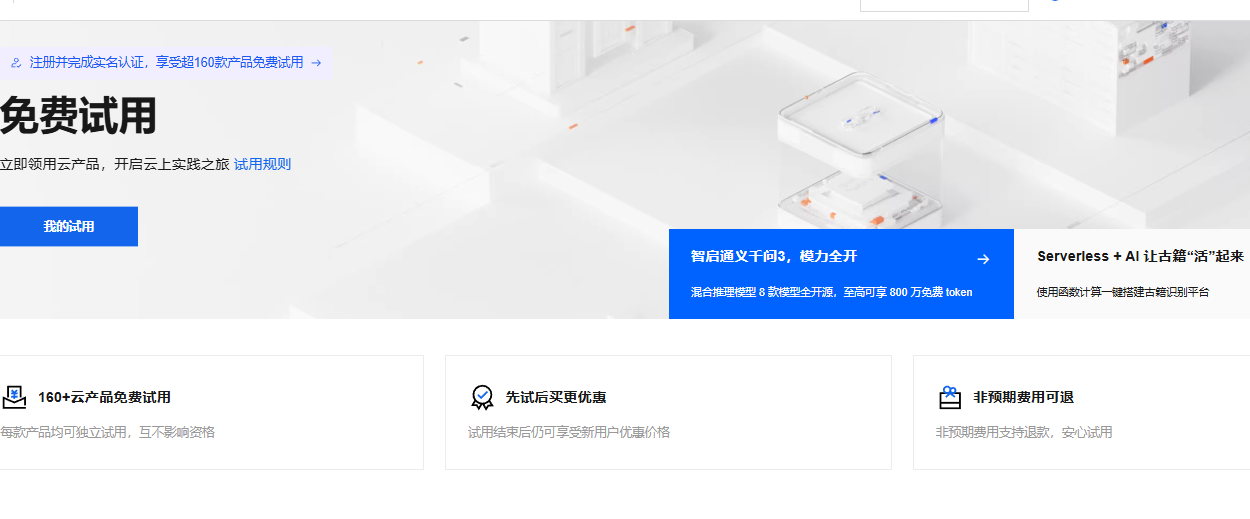Click the 160+云产品免费试用 heading
The height and width of the screenshot is (519, 1250).
(x=105, y=397)
